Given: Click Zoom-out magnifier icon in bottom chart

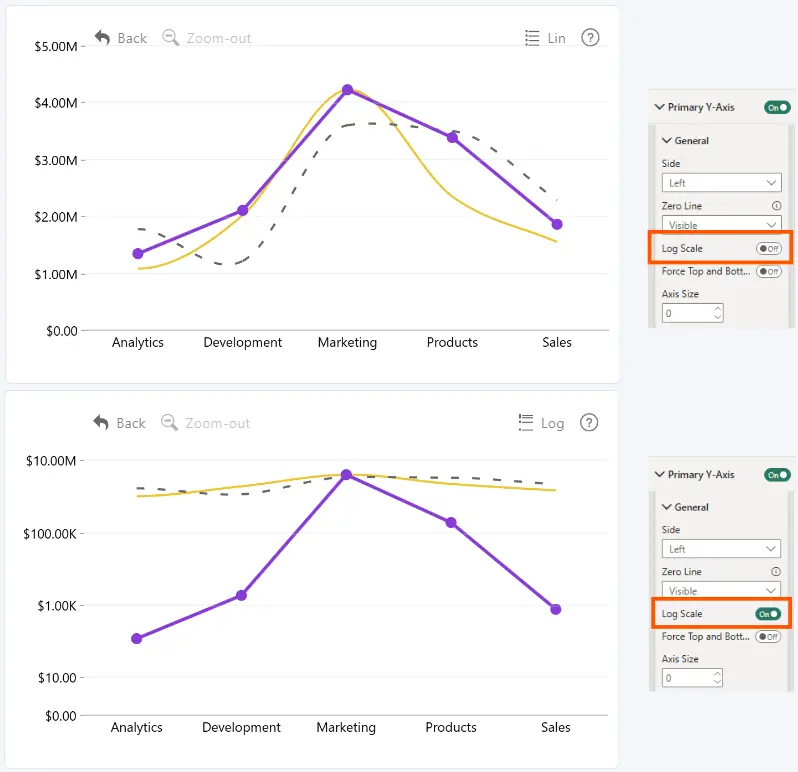Looking at the screenshot, I should pos(169,422).
